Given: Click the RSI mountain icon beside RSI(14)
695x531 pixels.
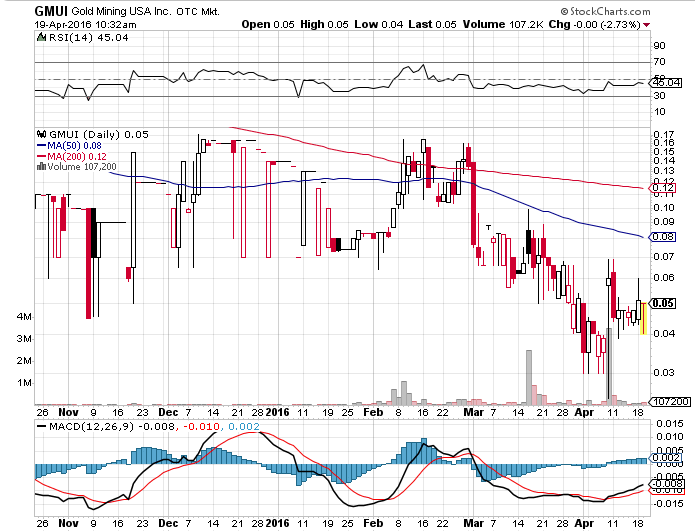Looking at the screenshot, I should (x=41, y=37).
